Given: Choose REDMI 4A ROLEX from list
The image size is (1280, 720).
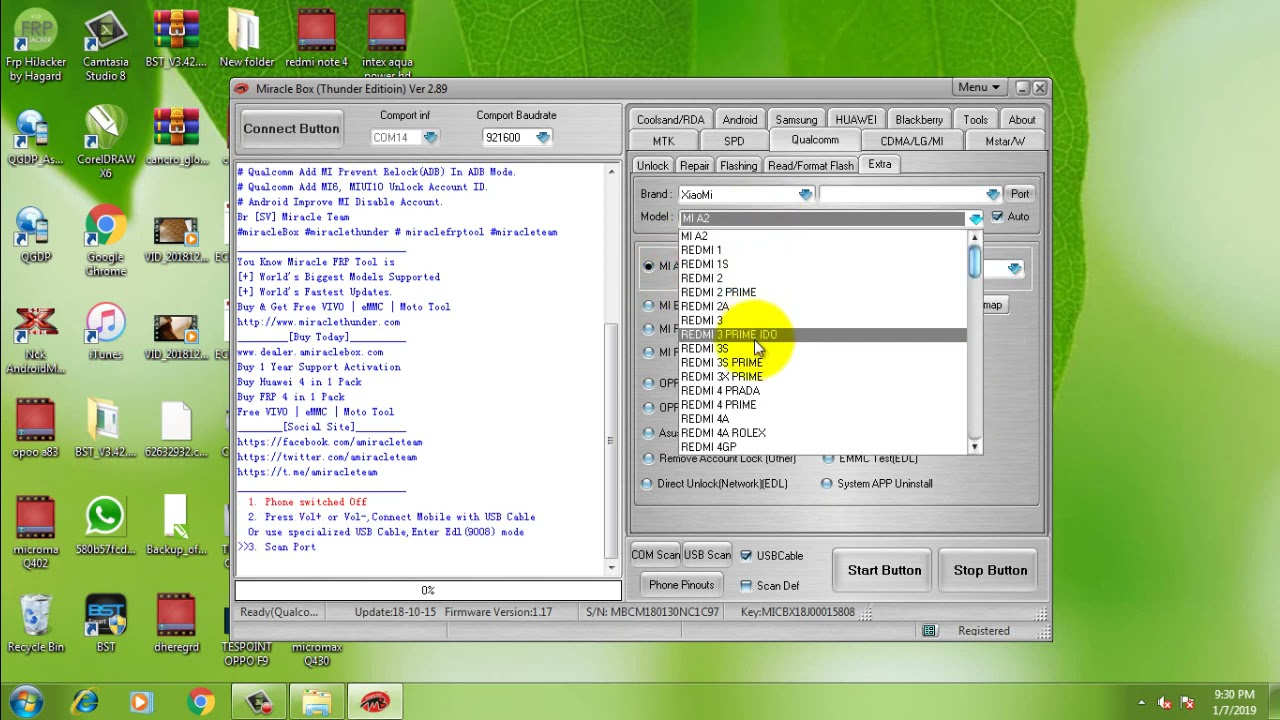Looking at the screenshot, I should 723,433.
